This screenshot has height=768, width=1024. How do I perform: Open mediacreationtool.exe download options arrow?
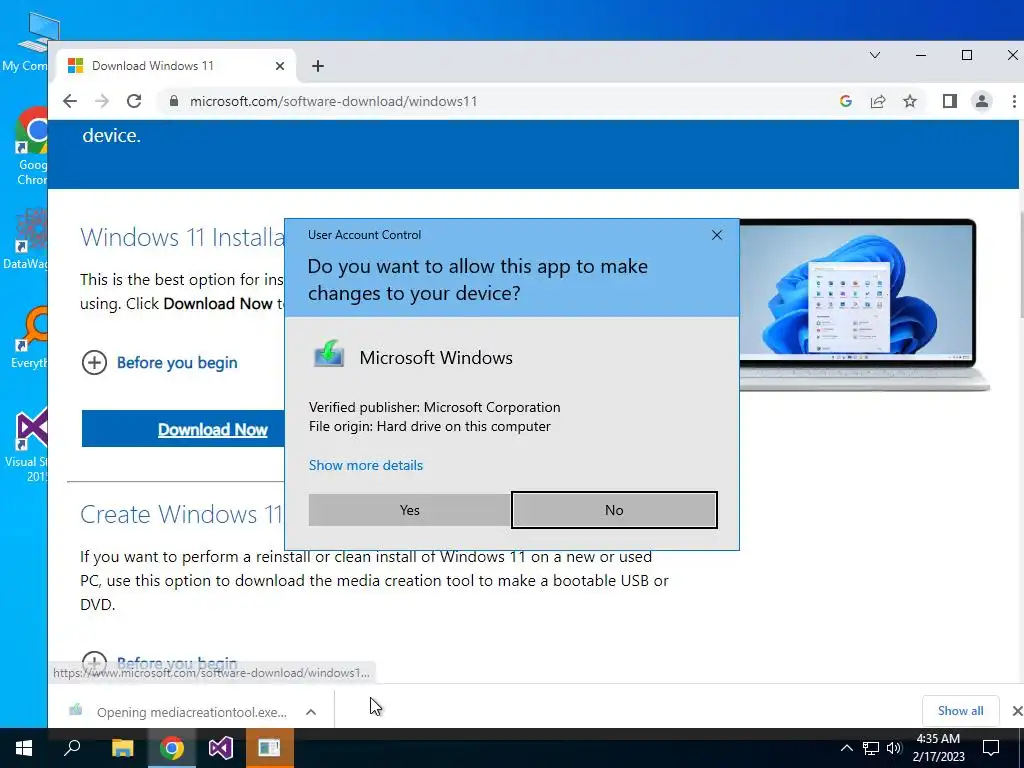coord(311,712)
